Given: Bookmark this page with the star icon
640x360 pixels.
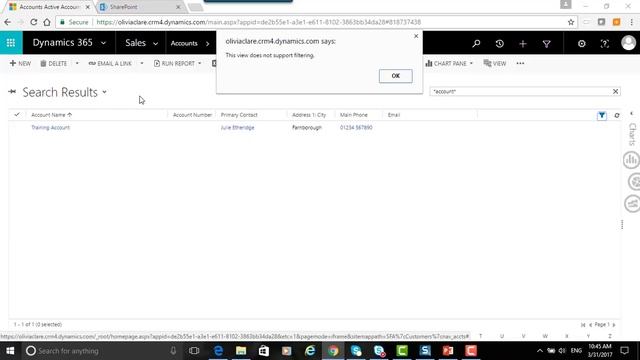Looking at the screenshot, I should [x=571, y=22].
